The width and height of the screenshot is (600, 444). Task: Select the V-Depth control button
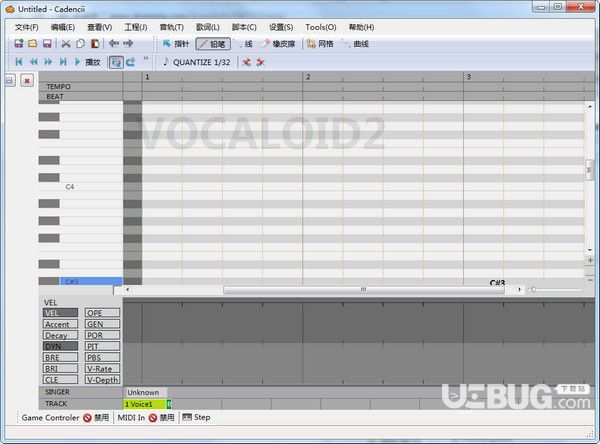pyautogui.click(x=102, y=380)
